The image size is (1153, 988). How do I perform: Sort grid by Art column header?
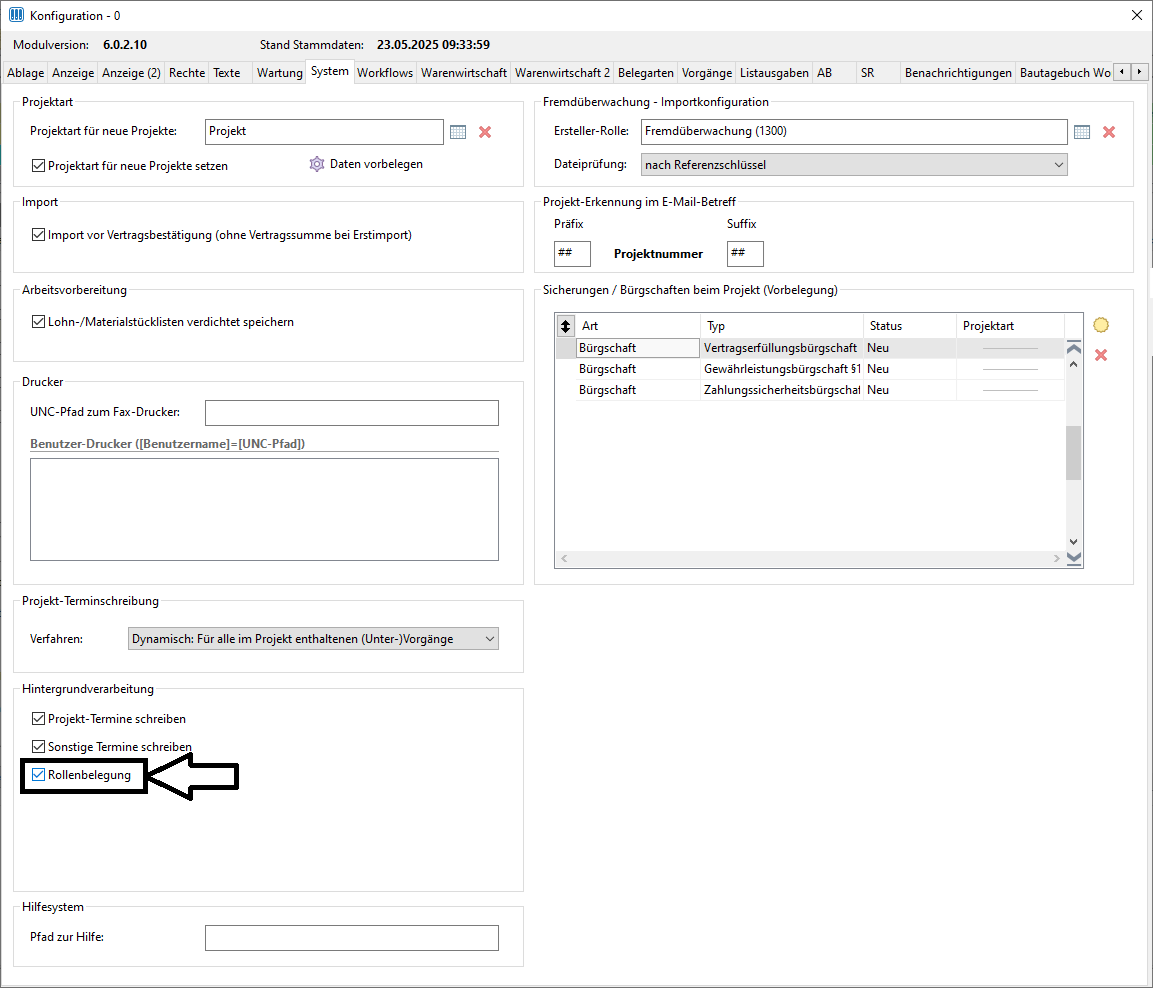(638, 326)
